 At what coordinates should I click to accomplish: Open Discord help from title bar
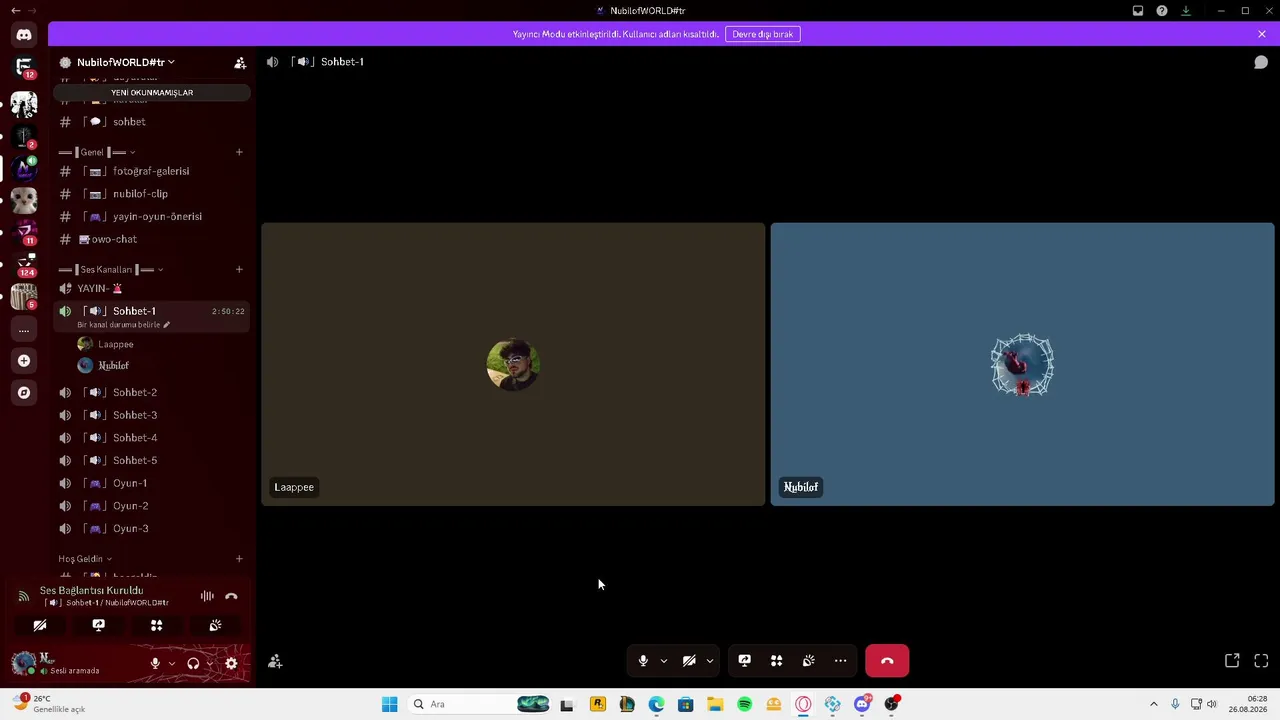[x=1162, y=11]
